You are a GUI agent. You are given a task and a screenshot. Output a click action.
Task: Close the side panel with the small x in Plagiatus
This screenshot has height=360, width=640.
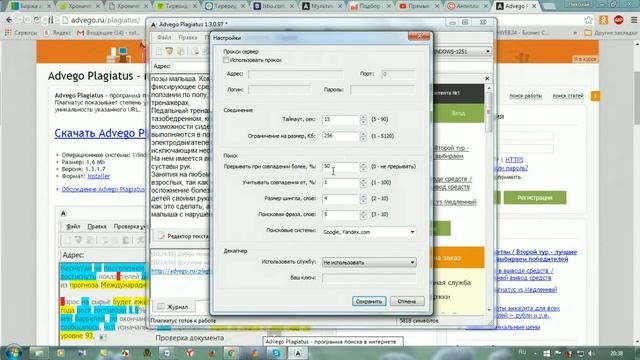coord(487,78)
